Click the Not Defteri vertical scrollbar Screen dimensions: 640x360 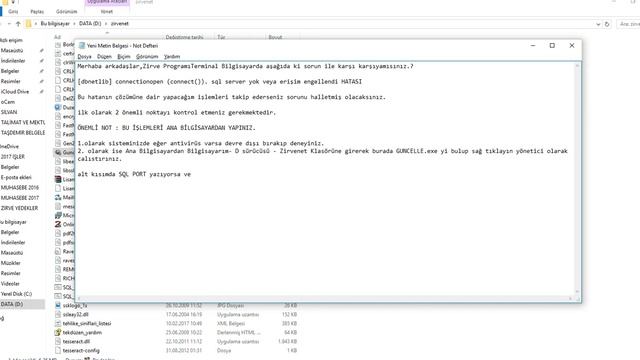[577, 179]
